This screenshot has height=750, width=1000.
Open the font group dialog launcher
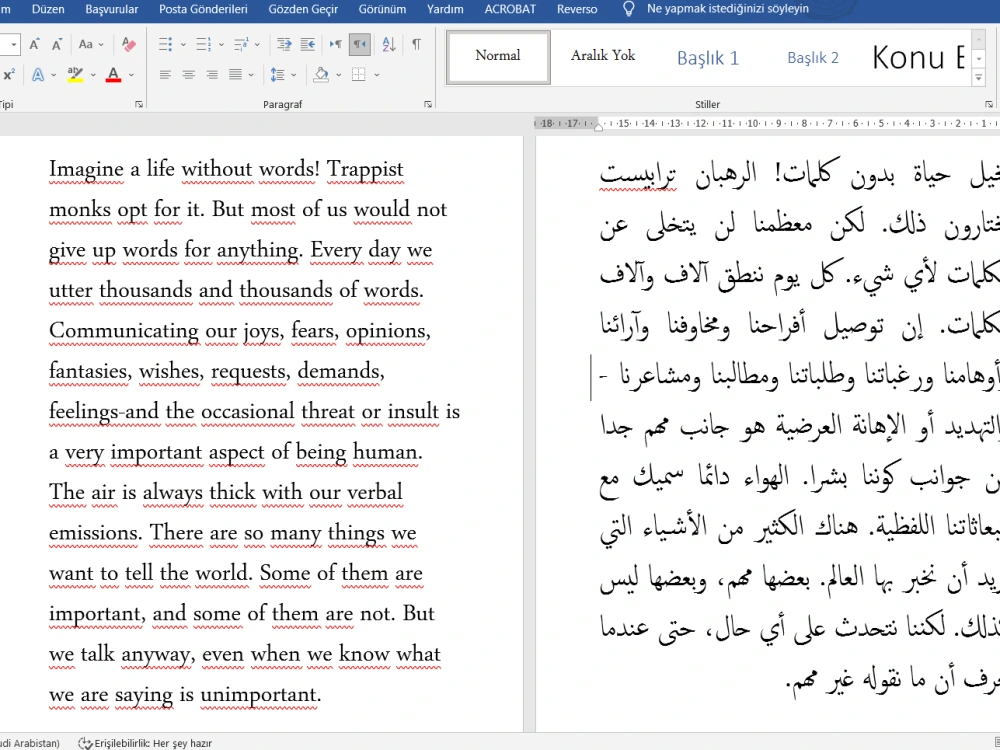click(139, 104)
